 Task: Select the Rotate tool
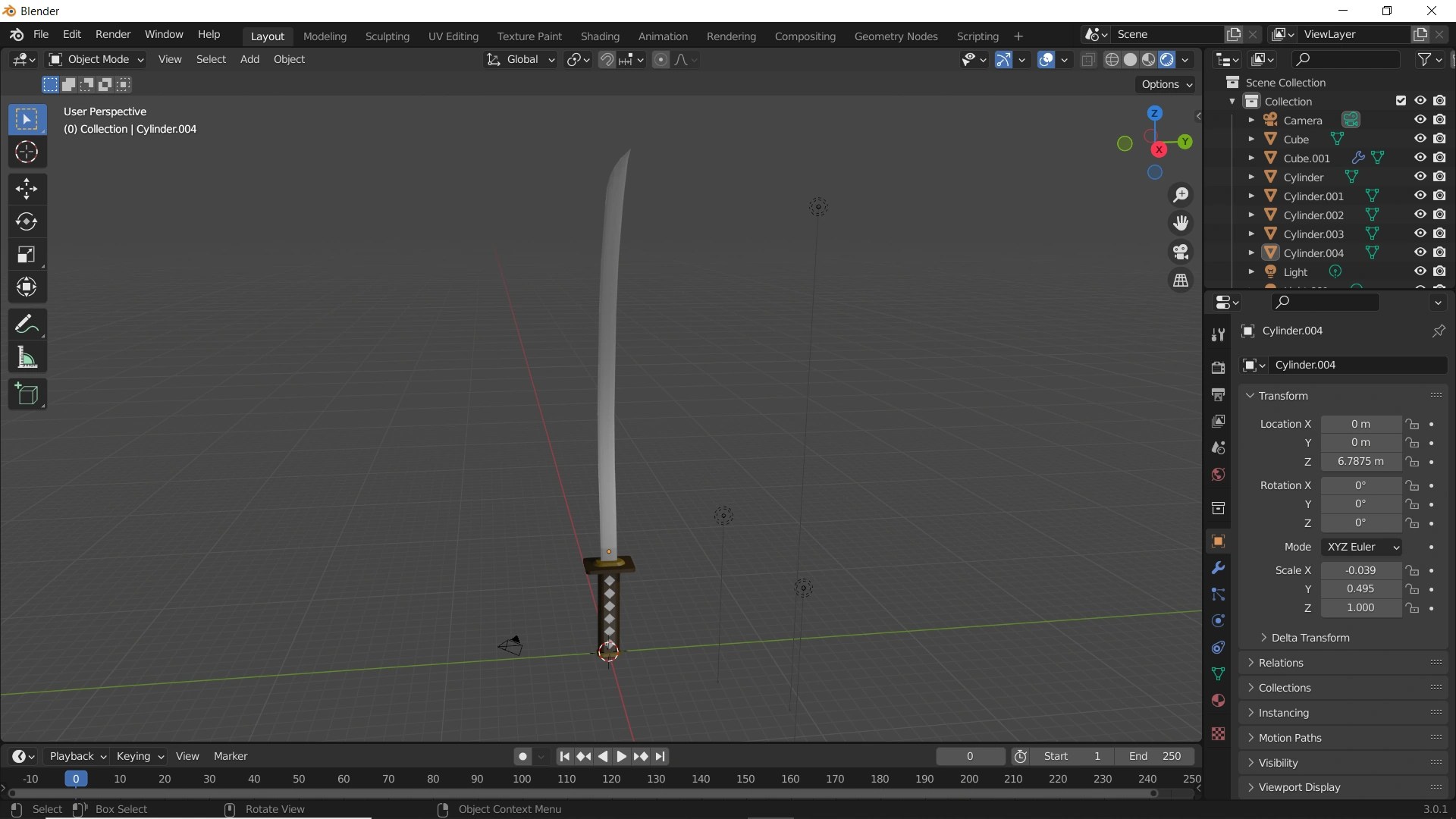tap(27, 221)
